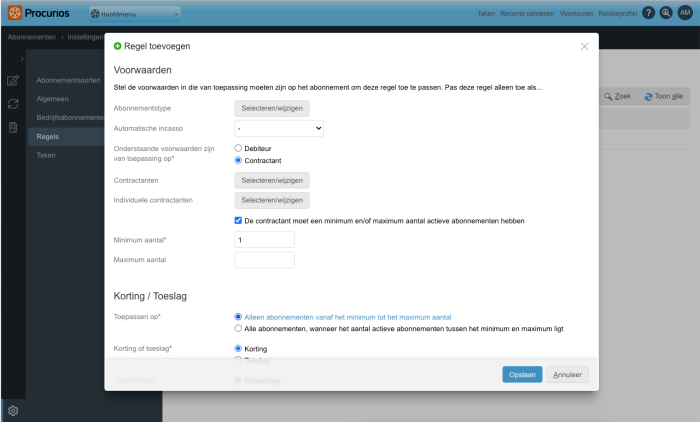
Task: Click the search magnifier icon in header
Action: coord(666,13)
